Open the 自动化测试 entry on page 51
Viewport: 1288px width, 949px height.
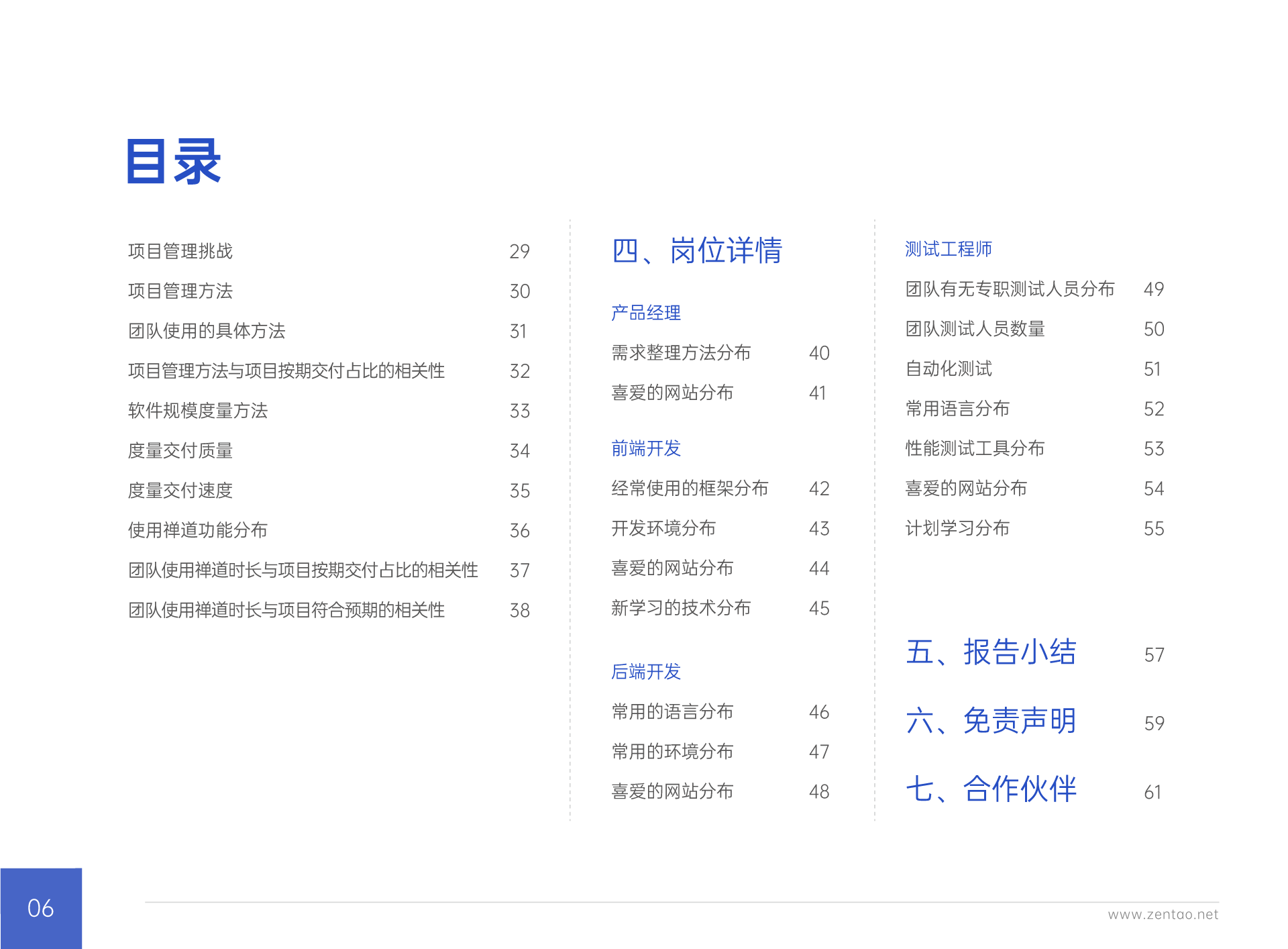coord(948,369)
